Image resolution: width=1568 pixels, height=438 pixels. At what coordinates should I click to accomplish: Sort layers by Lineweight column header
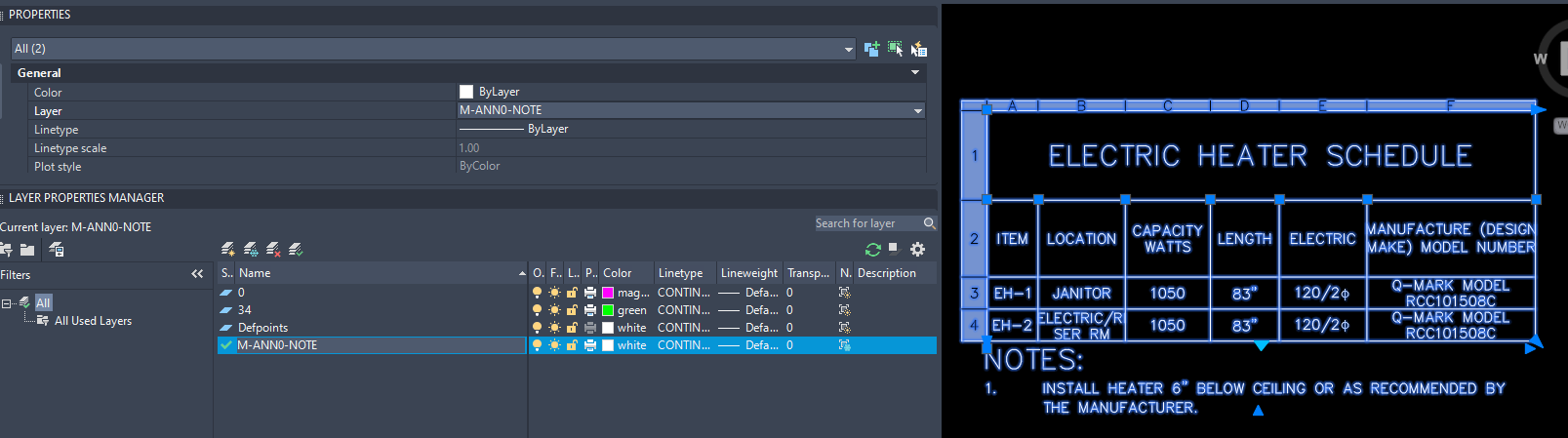tap(750, 273)
